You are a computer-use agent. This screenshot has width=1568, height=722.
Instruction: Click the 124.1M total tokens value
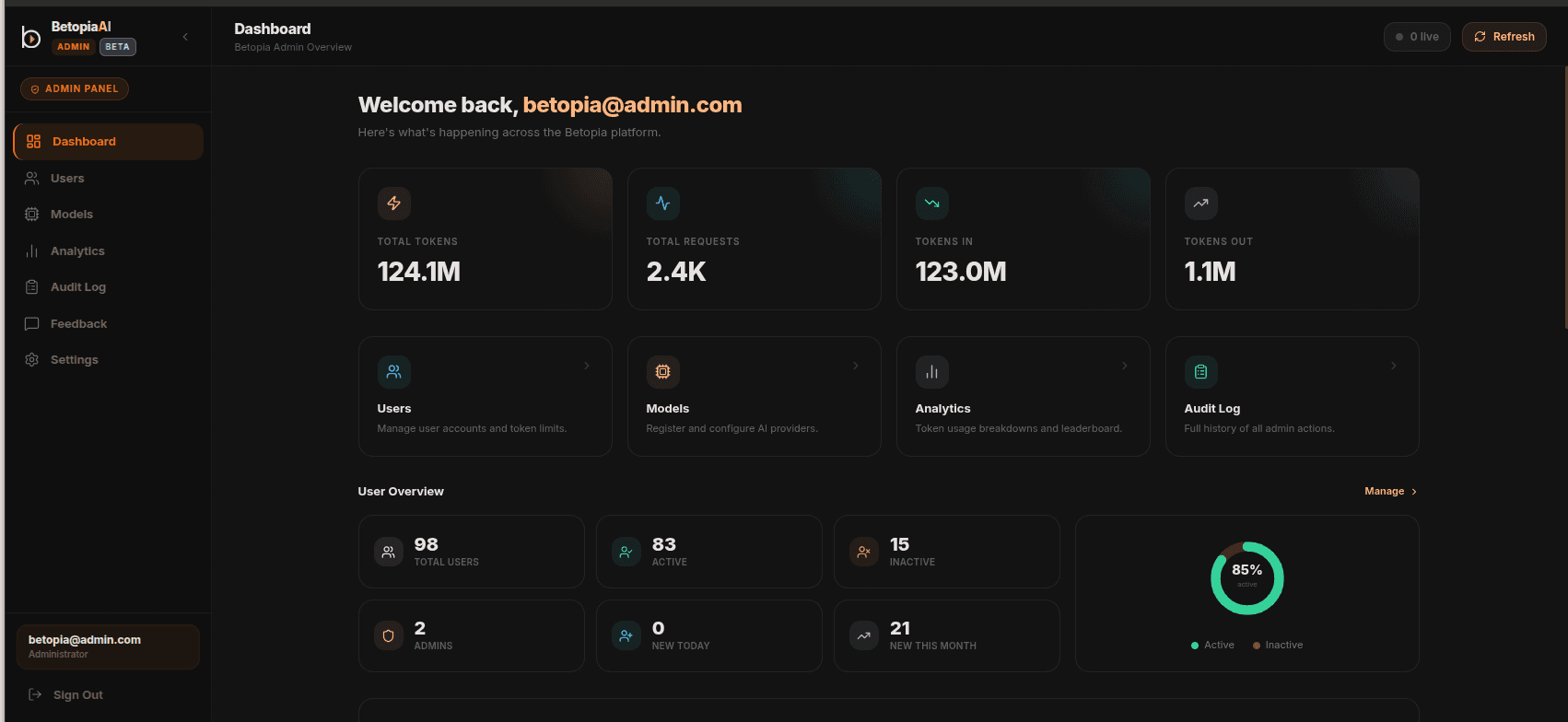[419, 273]
